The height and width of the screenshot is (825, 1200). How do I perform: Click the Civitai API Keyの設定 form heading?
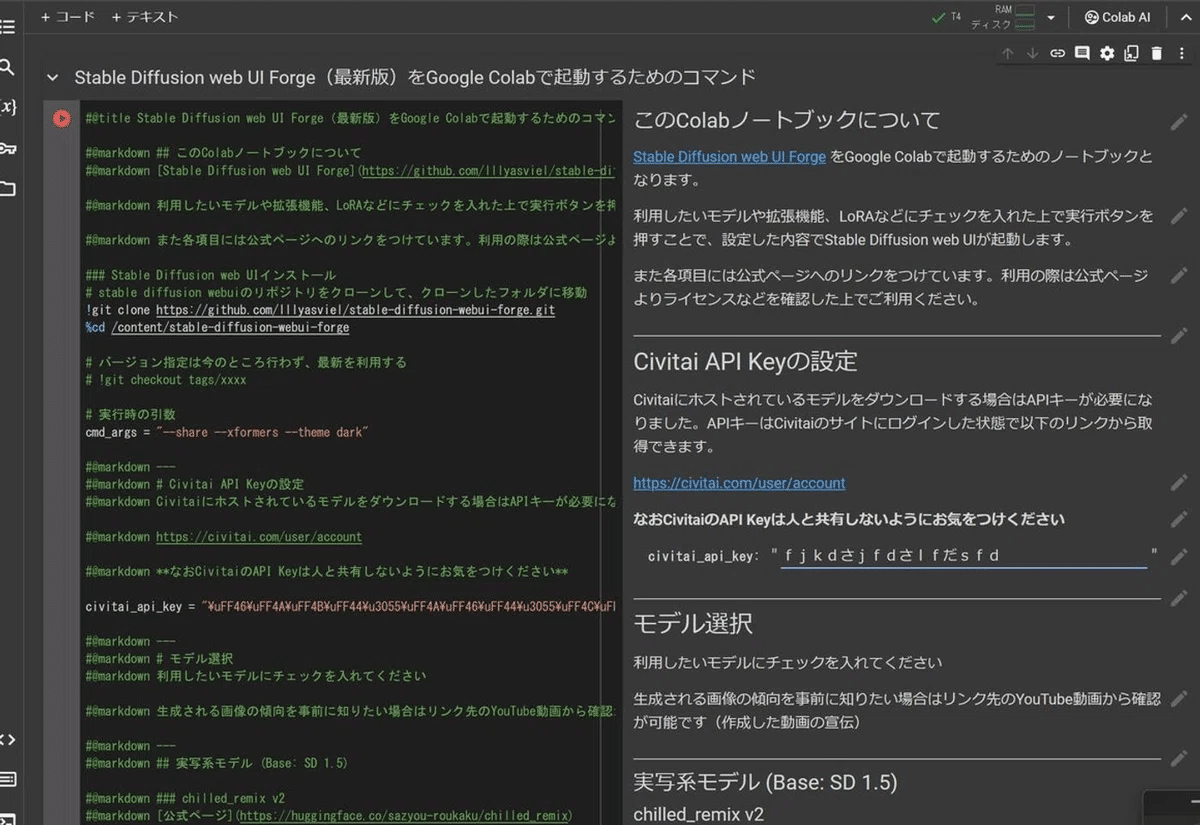point(745,361)
